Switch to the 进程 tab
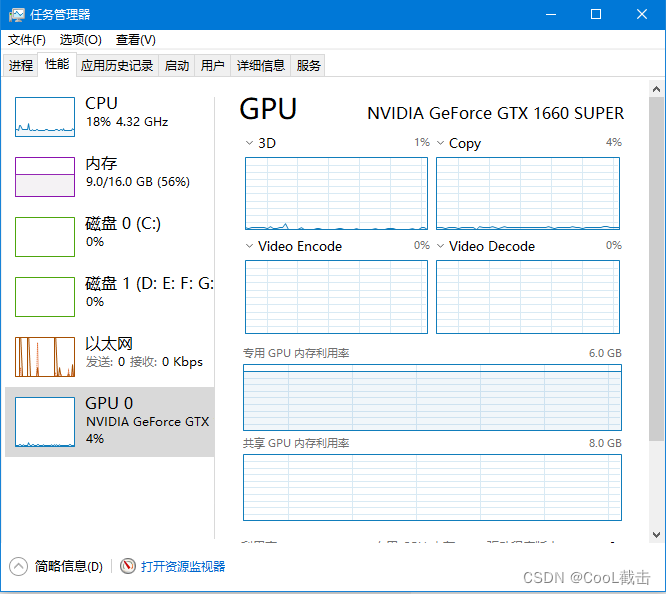Screen dimensions: 666x594 [21, 65]
